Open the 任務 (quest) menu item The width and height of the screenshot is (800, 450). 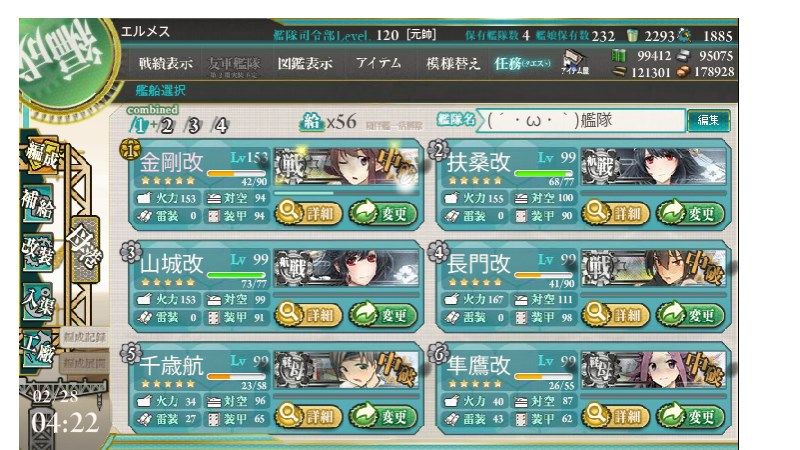pyautogui.click(x=521, y=64)
